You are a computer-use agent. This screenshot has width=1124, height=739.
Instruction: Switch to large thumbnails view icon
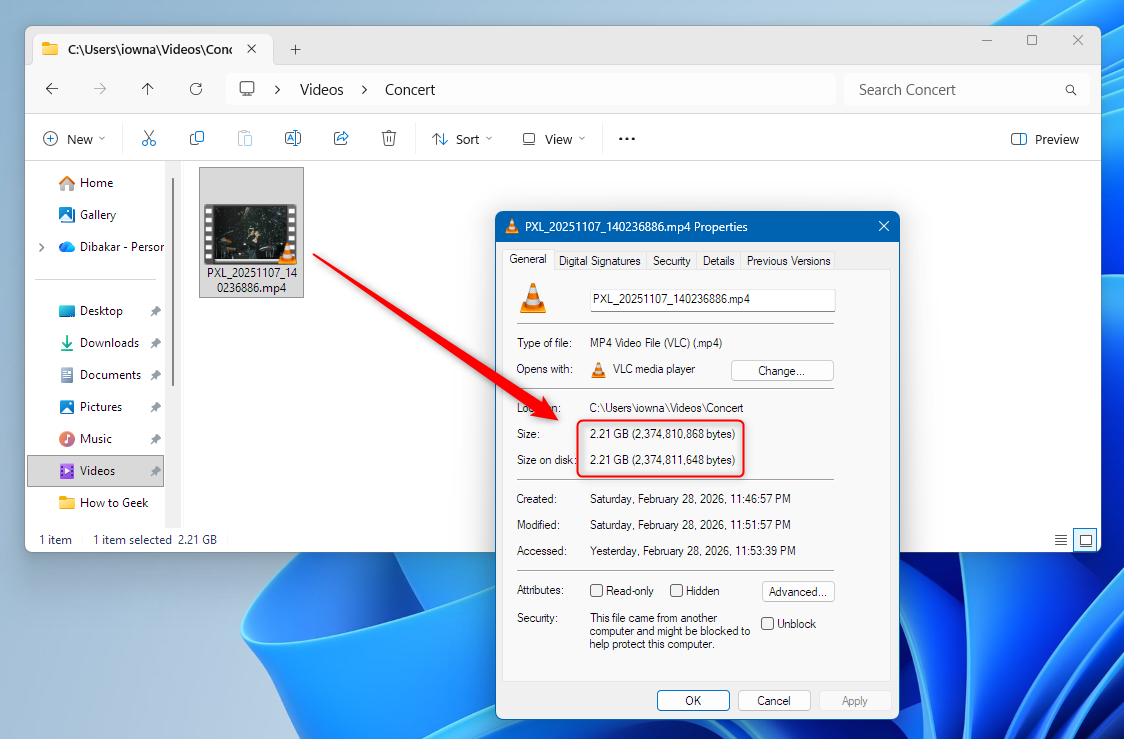click(x=1085, y=540)
